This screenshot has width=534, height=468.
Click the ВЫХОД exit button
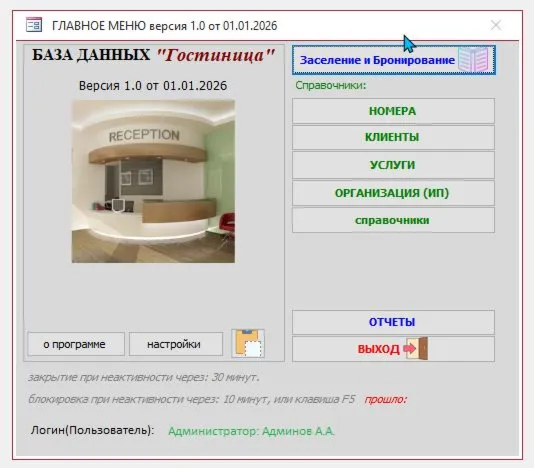tap(393, 349)
